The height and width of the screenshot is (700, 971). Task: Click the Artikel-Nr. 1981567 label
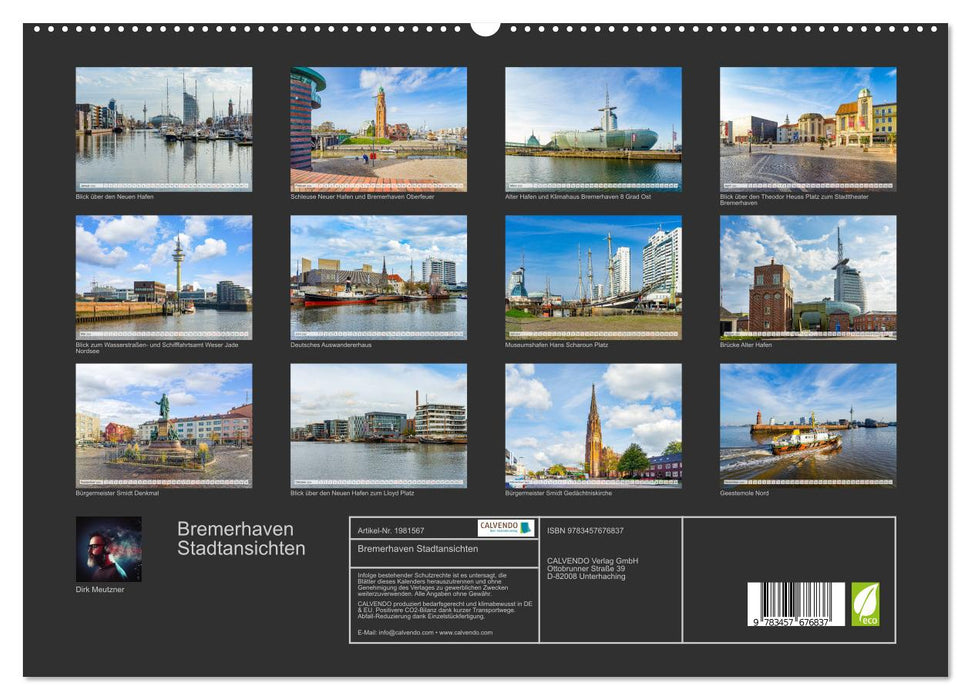pyautogui.click(x=391, y=530)
